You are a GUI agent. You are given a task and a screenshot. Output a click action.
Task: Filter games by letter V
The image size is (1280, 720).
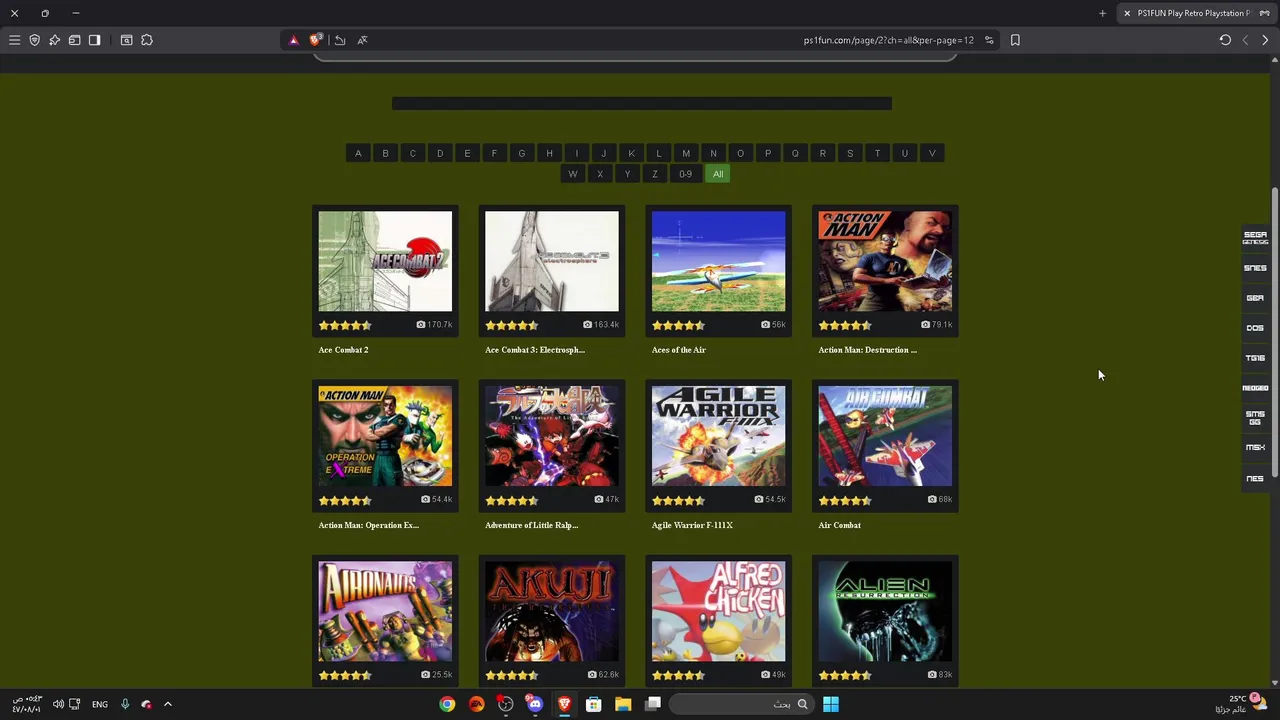[x=932, y=153]
